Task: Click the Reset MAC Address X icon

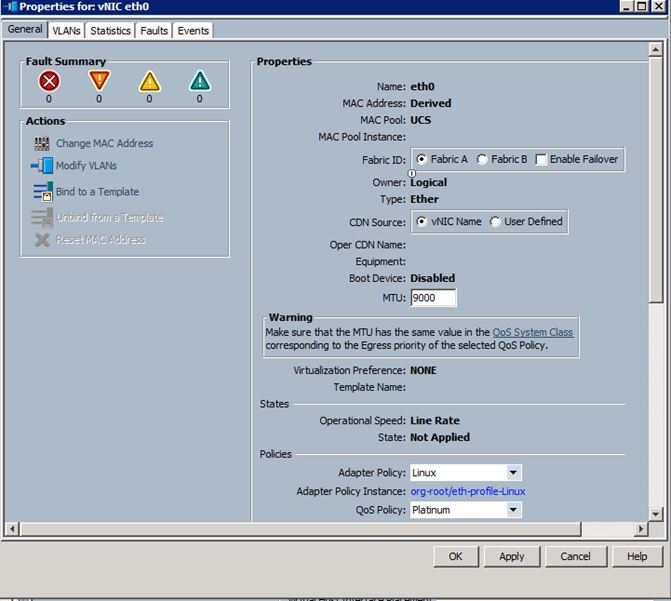Action: click(42, 240)
